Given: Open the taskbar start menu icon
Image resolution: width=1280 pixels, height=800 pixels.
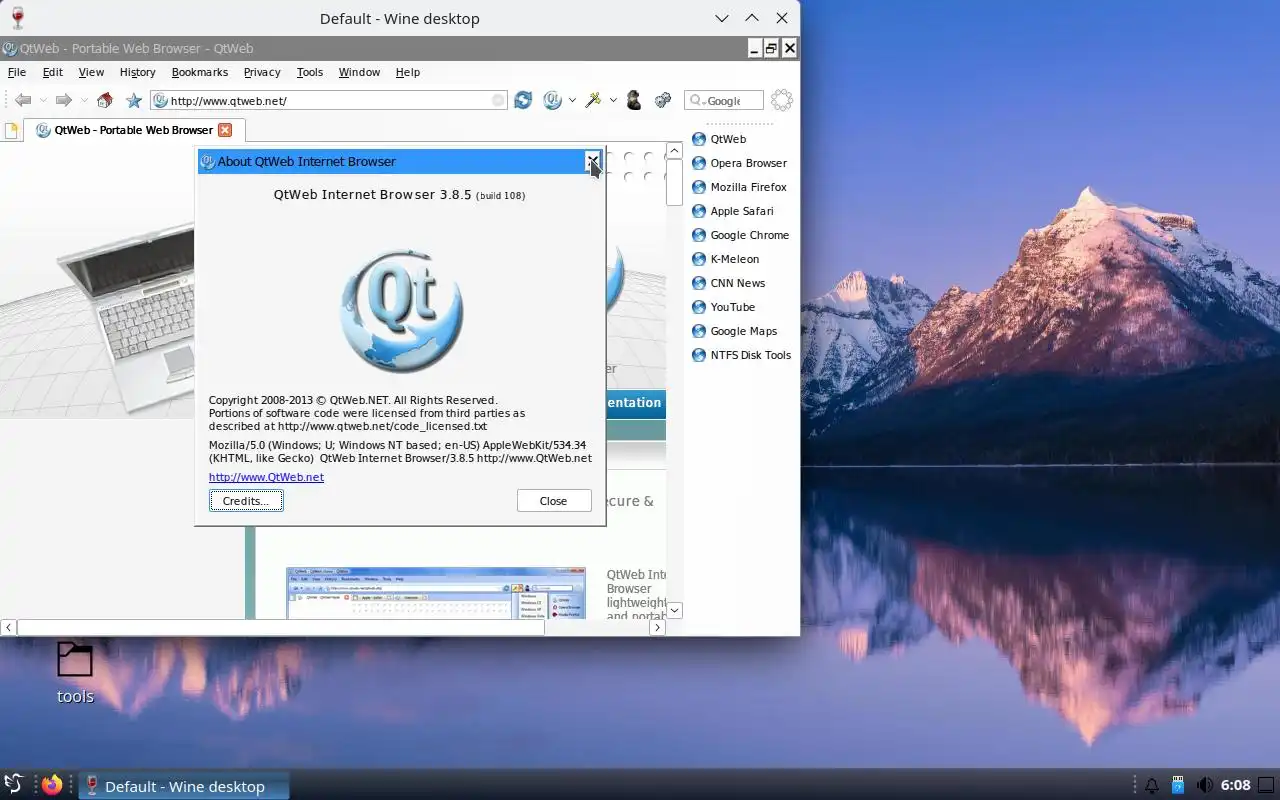Looking at the screenshot, I should tap(14, 785).
